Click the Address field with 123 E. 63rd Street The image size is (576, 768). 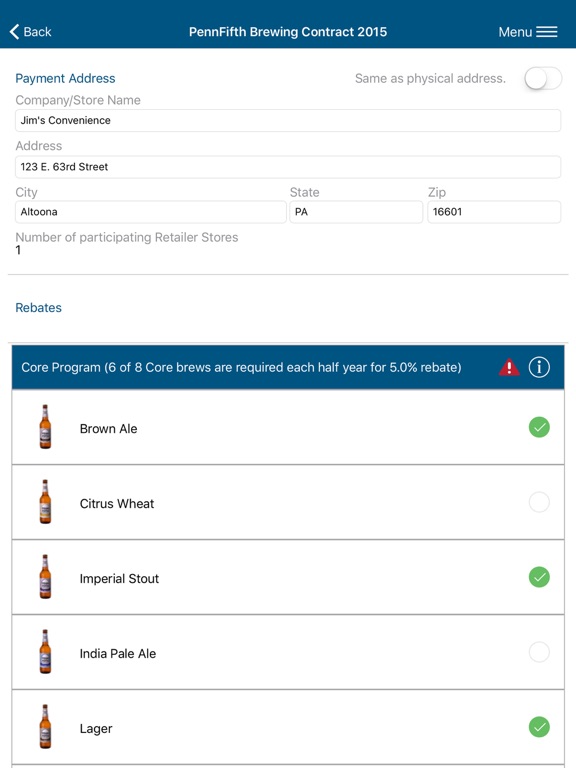(x=288, y=167)
